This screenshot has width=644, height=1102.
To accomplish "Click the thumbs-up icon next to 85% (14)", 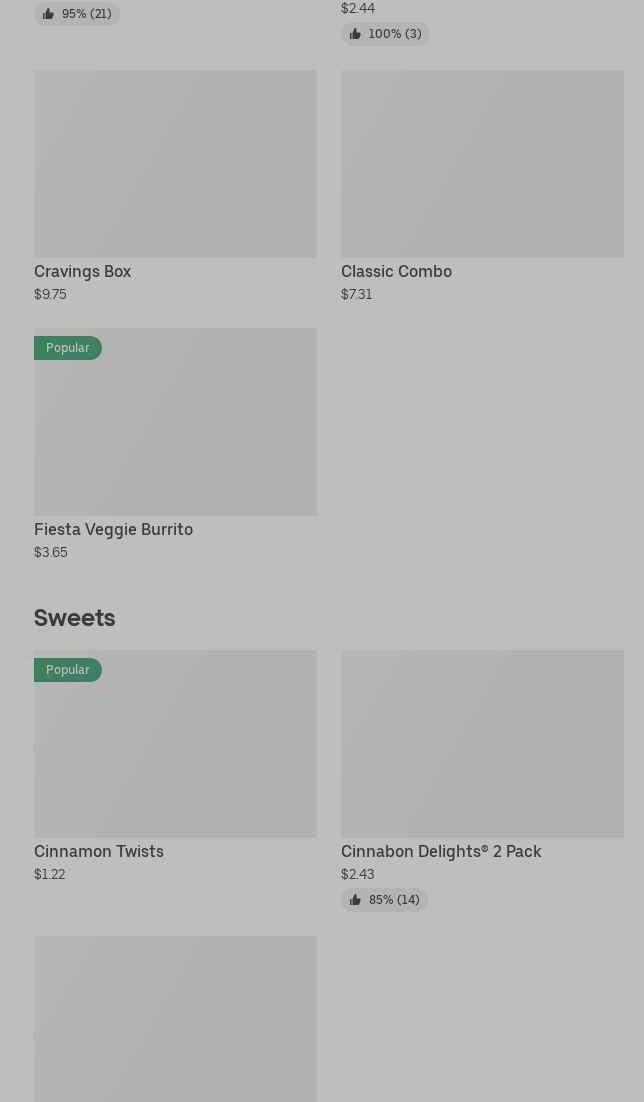I will (x=355, y=900).
